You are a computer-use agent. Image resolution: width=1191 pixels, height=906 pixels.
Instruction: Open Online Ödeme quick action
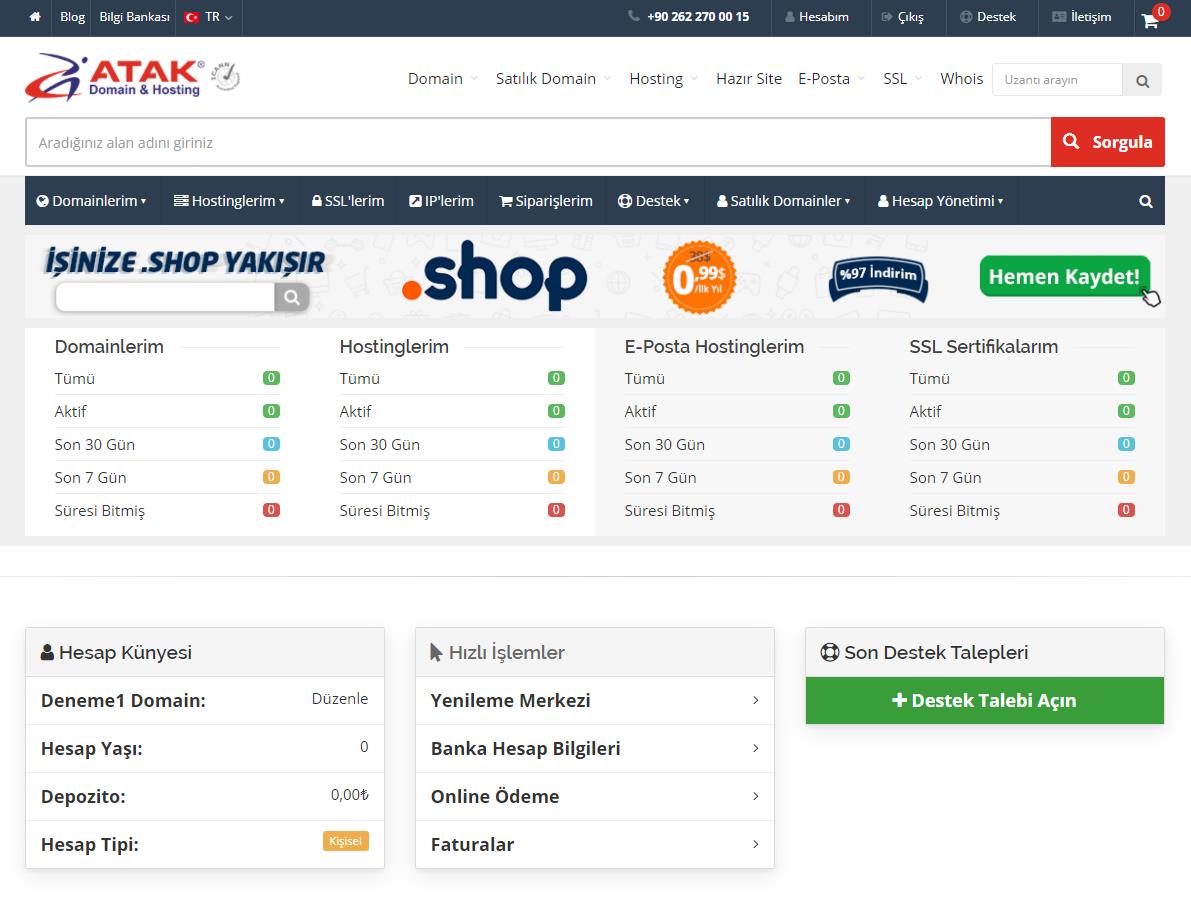click(595, 797)
